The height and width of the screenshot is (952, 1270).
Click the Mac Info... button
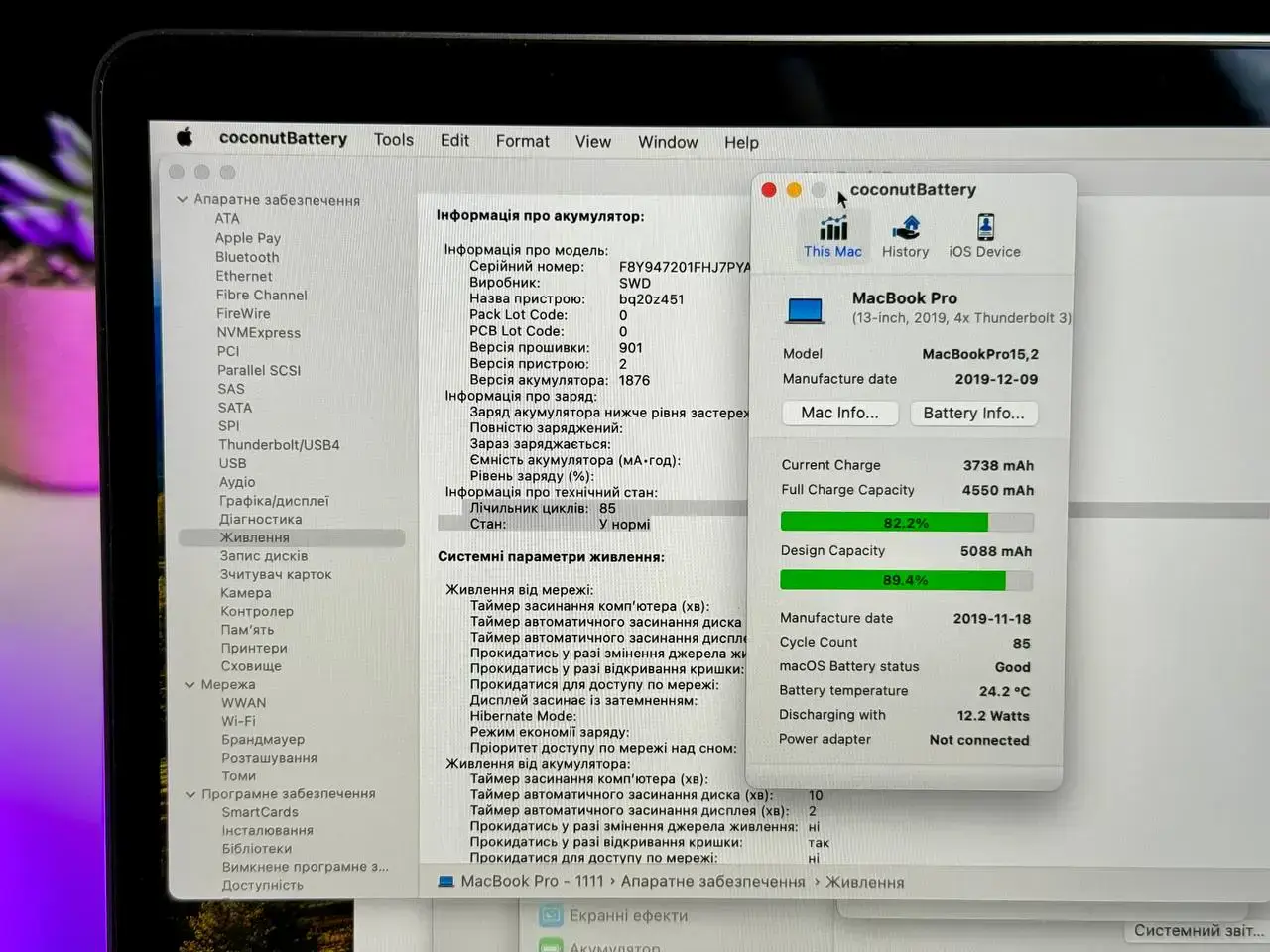coord(839,413)
